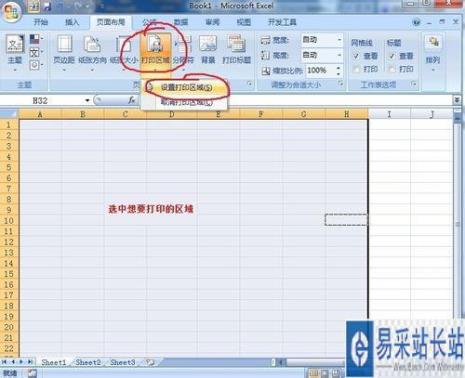Open the theme colors dropdown
Image resolution: width=465 pixels, height=378 pixels.
(36, 39)
